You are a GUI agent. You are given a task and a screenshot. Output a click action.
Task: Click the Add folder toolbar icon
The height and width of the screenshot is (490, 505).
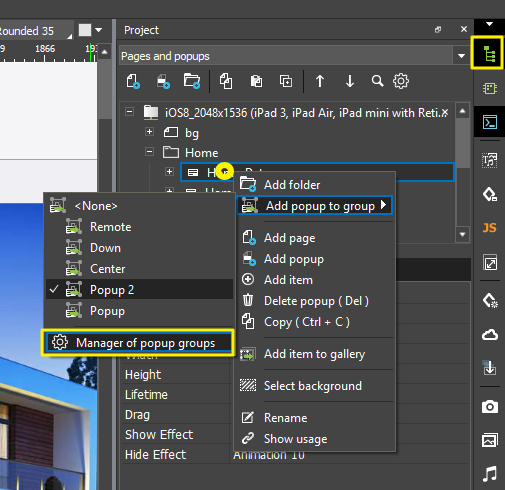(x=192, y=81)
